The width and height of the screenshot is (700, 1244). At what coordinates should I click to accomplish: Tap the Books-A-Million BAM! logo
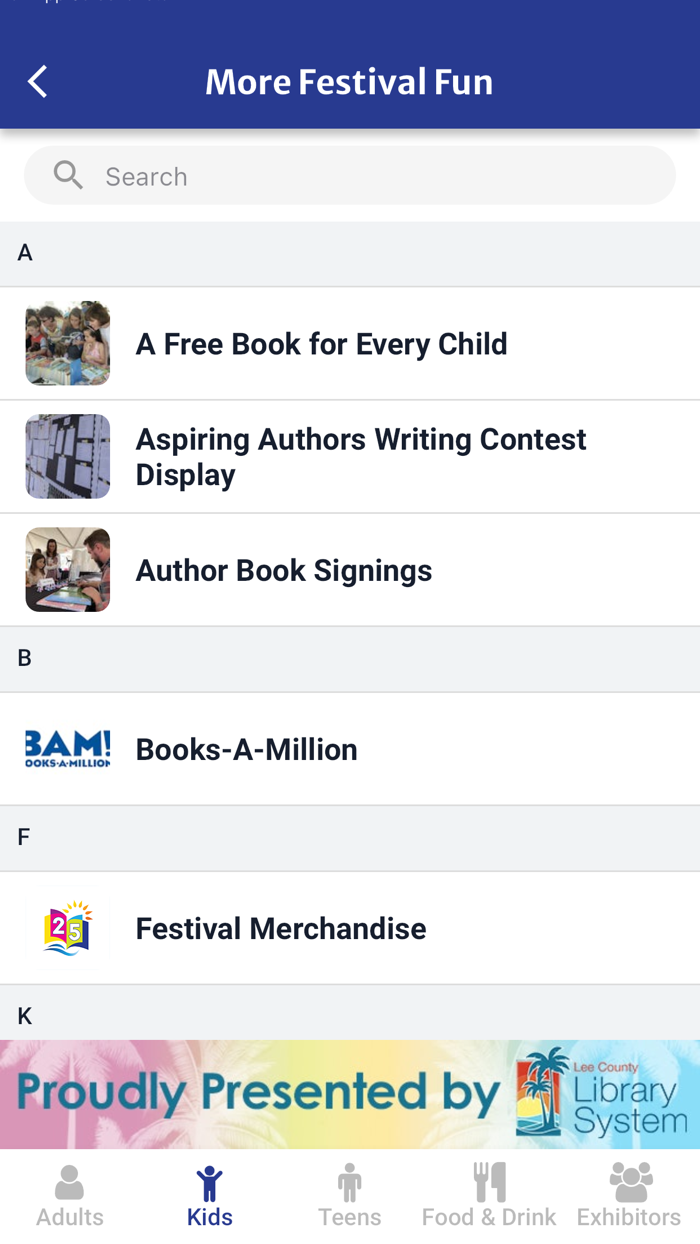67,748
